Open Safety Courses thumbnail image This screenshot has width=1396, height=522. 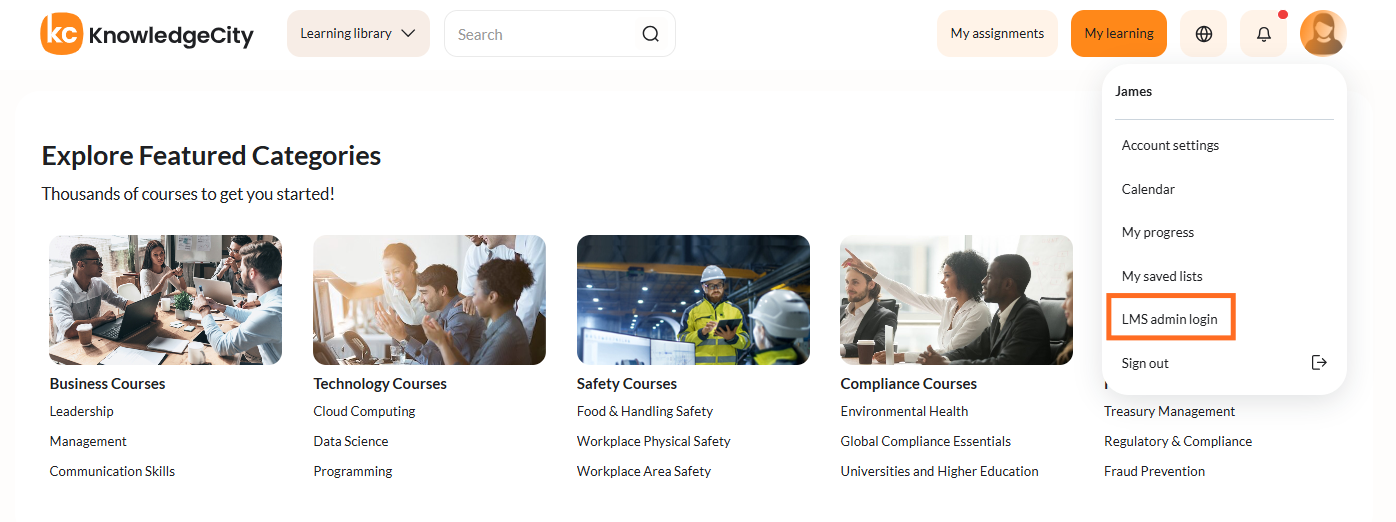point(693,300)
